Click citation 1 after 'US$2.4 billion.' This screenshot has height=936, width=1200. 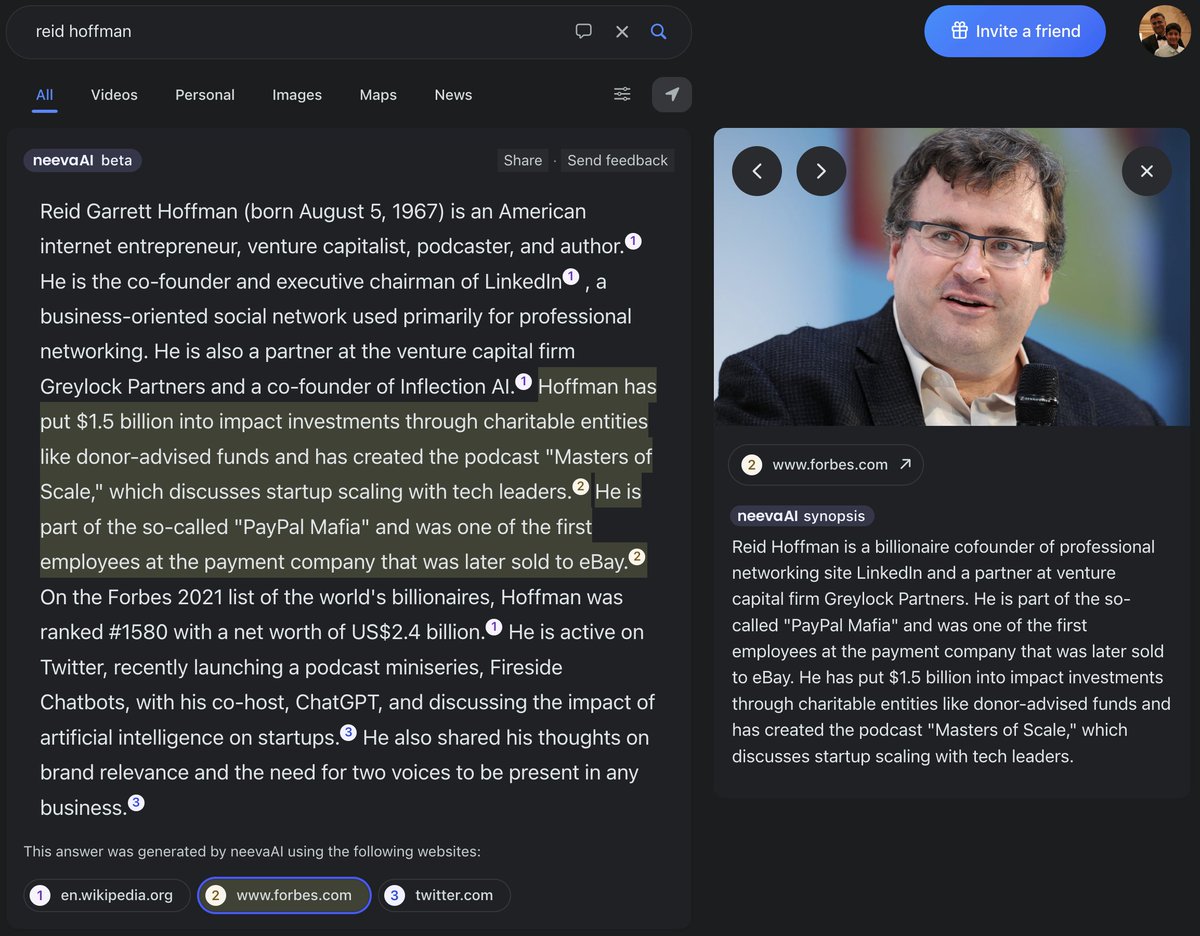point(494,627)
